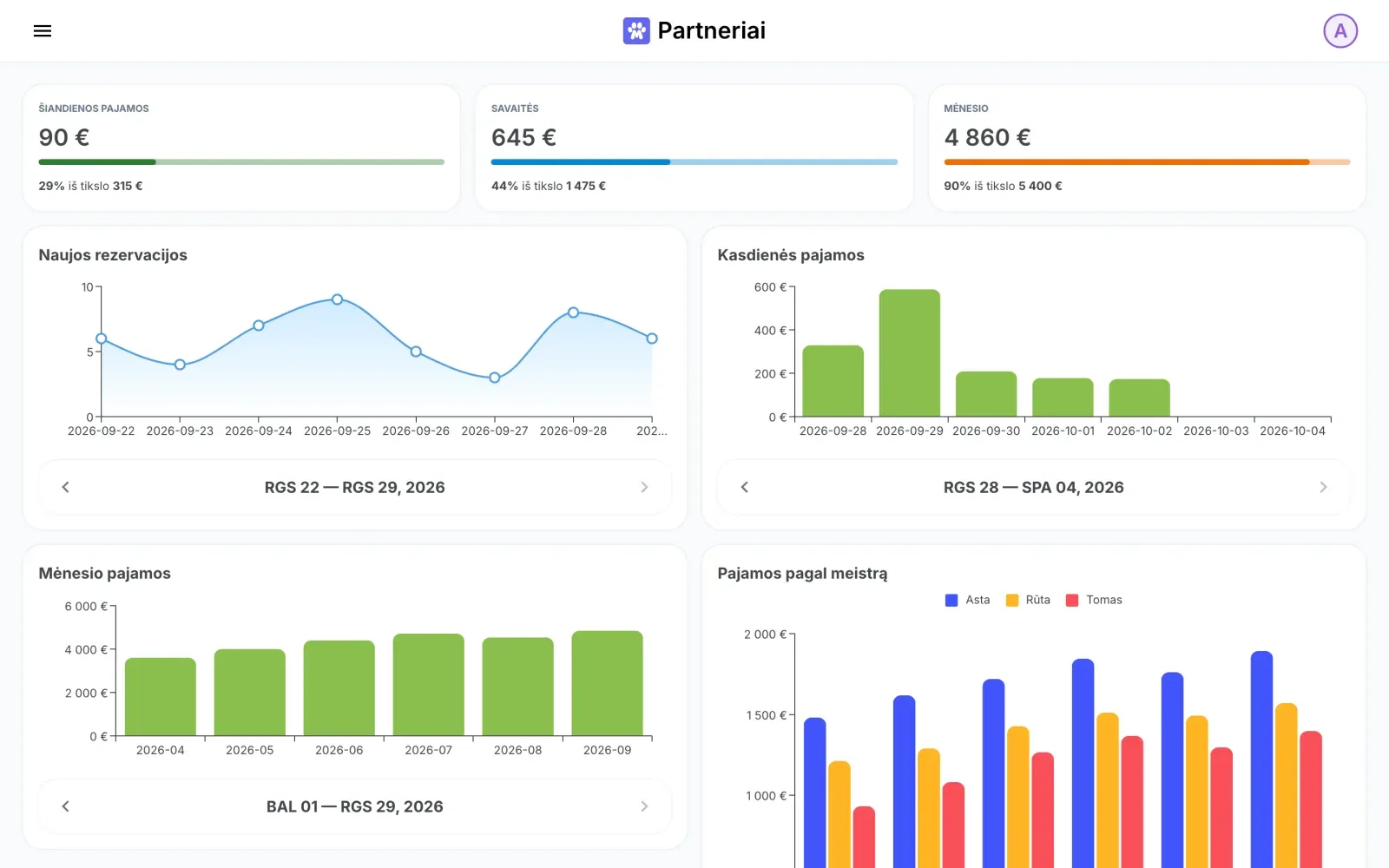Click the 2026-10-04 axis label
Viewport: 1389px width, 868px height.
[1293, 431]
